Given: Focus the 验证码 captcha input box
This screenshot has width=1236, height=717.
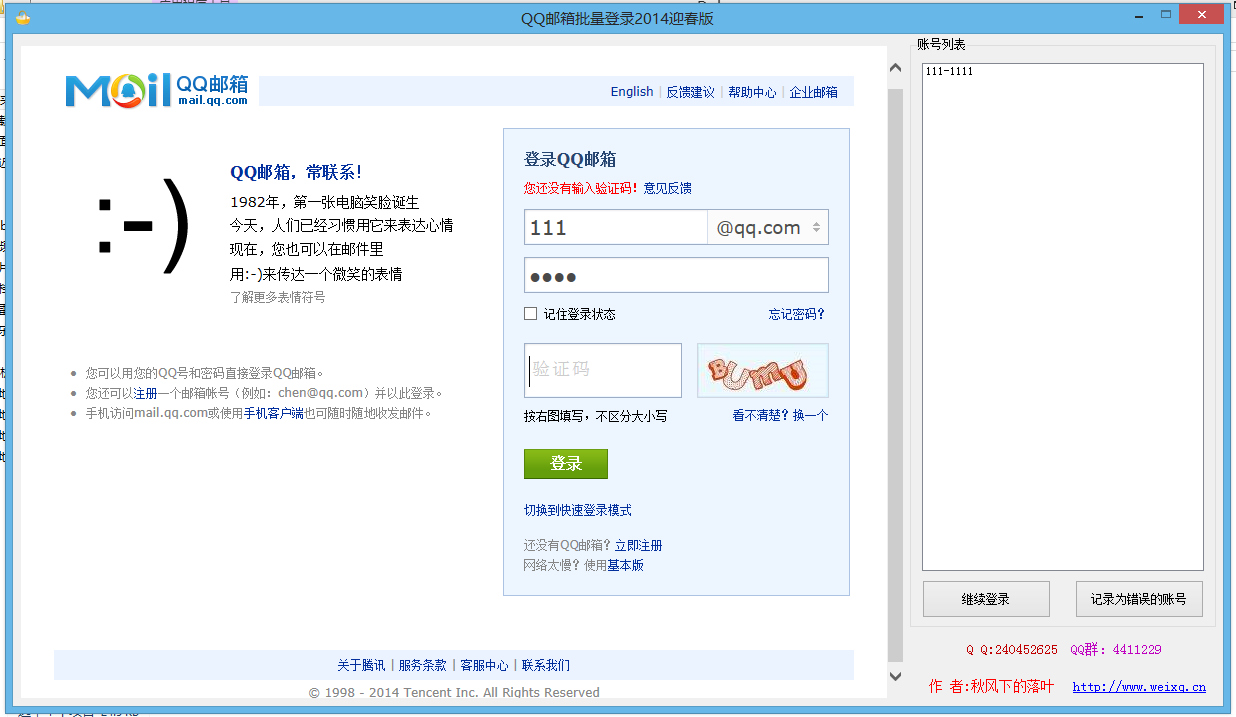Looking at the screenshot, I should 603,370.
